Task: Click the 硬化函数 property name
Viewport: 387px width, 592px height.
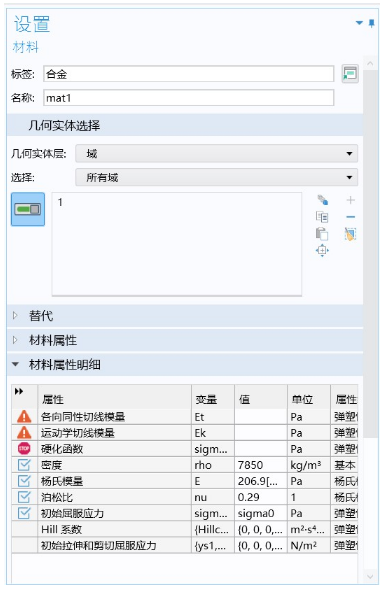Action: click(62, 449)
